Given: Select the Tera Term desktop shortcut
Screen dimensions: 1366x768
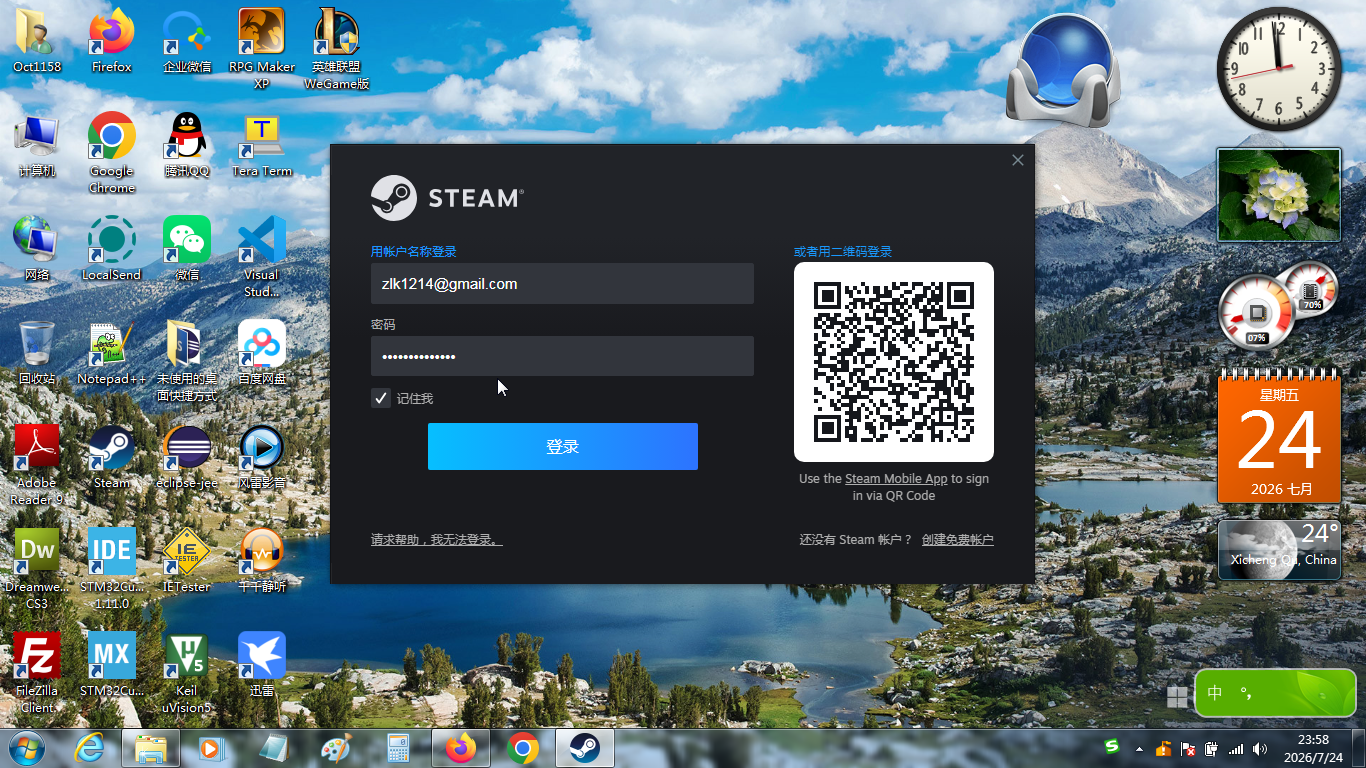Looking at the screenshot, I should coord(262,146).
